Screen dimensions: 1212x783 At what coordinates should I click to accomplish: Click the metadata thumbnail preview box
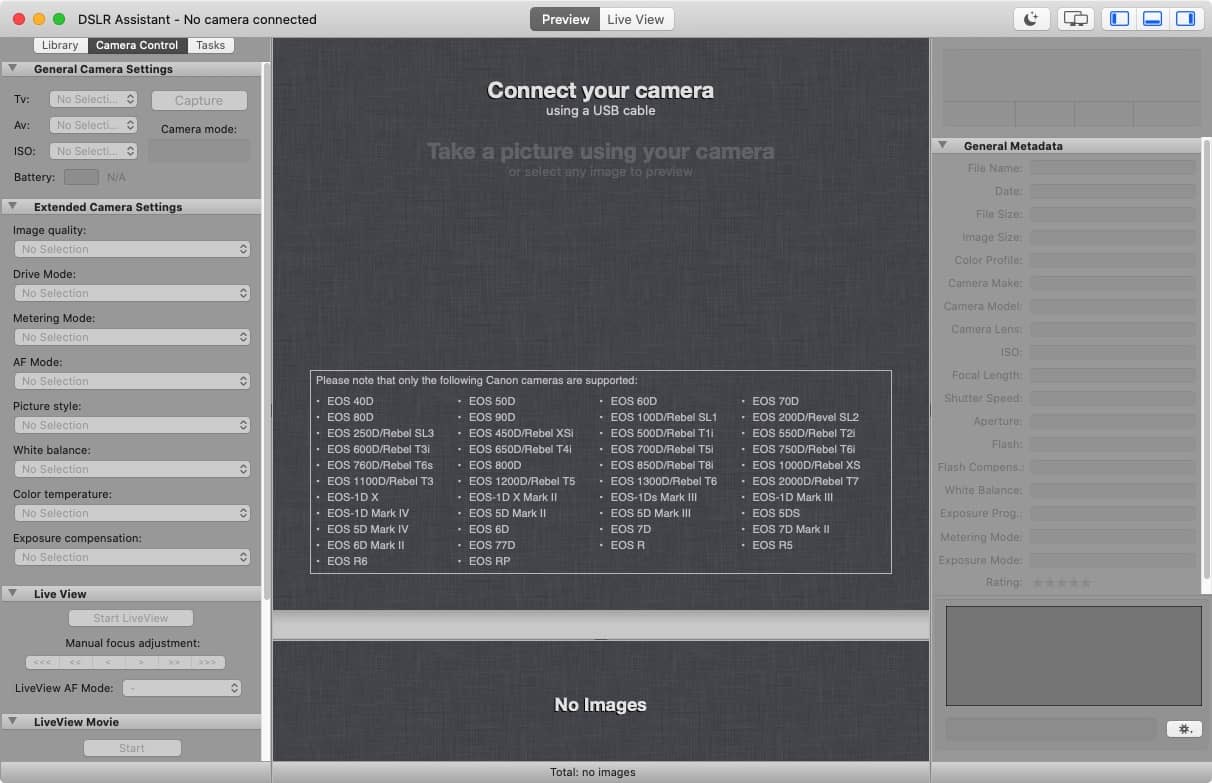[x=1074, y=656]
